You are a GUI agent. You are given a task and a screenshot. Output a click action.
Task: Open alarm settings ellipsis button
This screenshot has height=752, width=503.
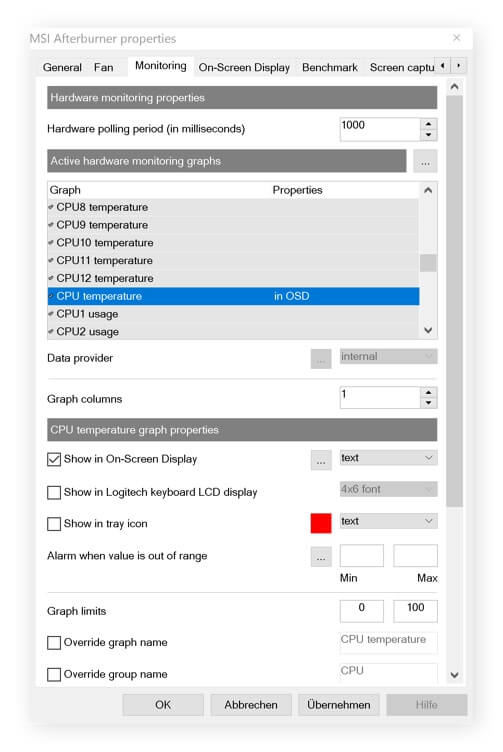pos(321,556)
